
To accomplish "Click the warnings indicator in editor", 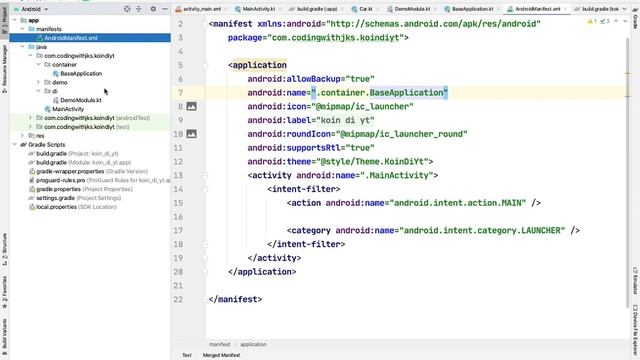I will tap(592, 21).
